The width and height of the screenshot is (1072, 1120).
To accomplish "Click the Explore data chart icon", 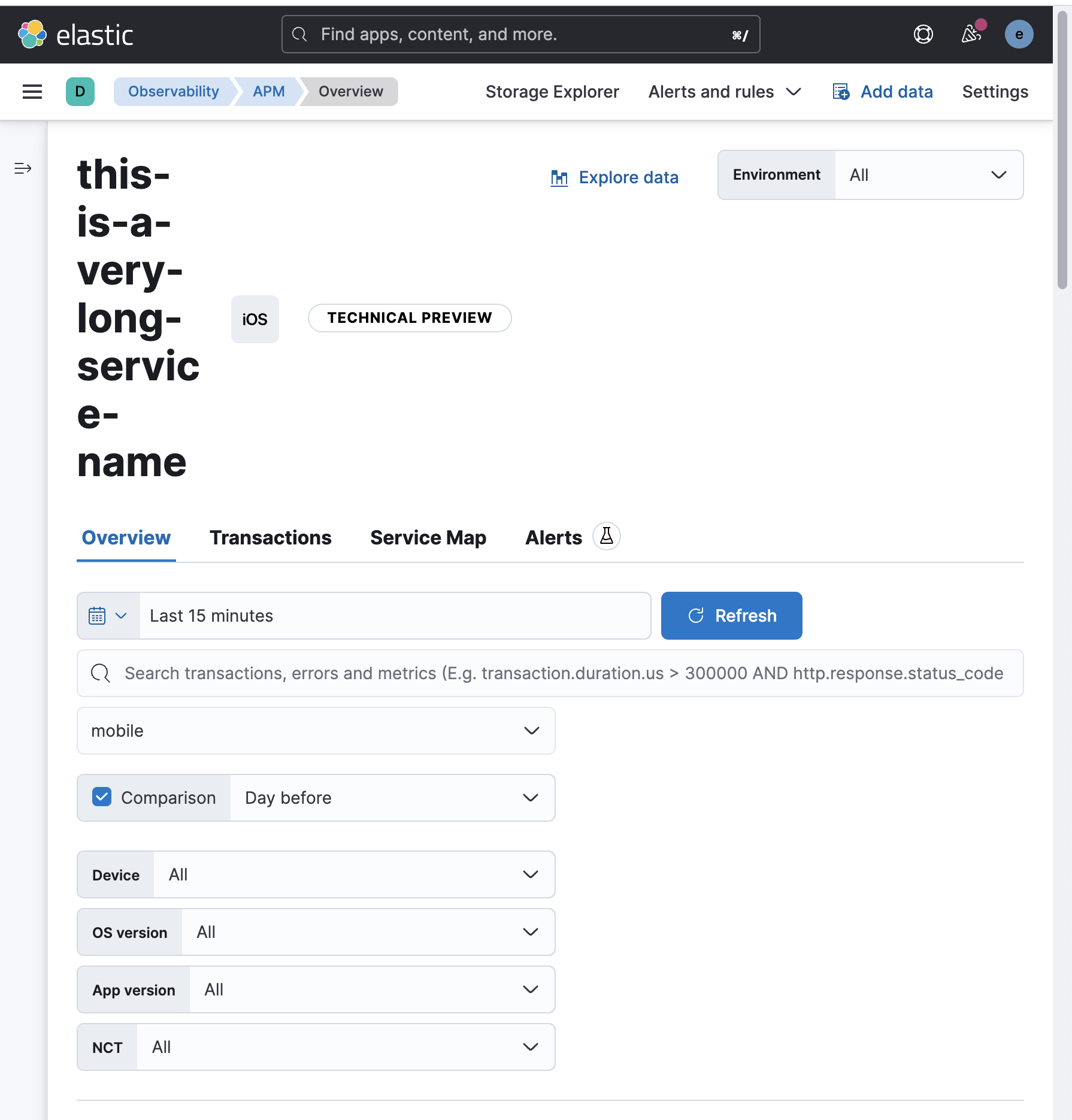I will pyautogui.click(x=559, y=178).
